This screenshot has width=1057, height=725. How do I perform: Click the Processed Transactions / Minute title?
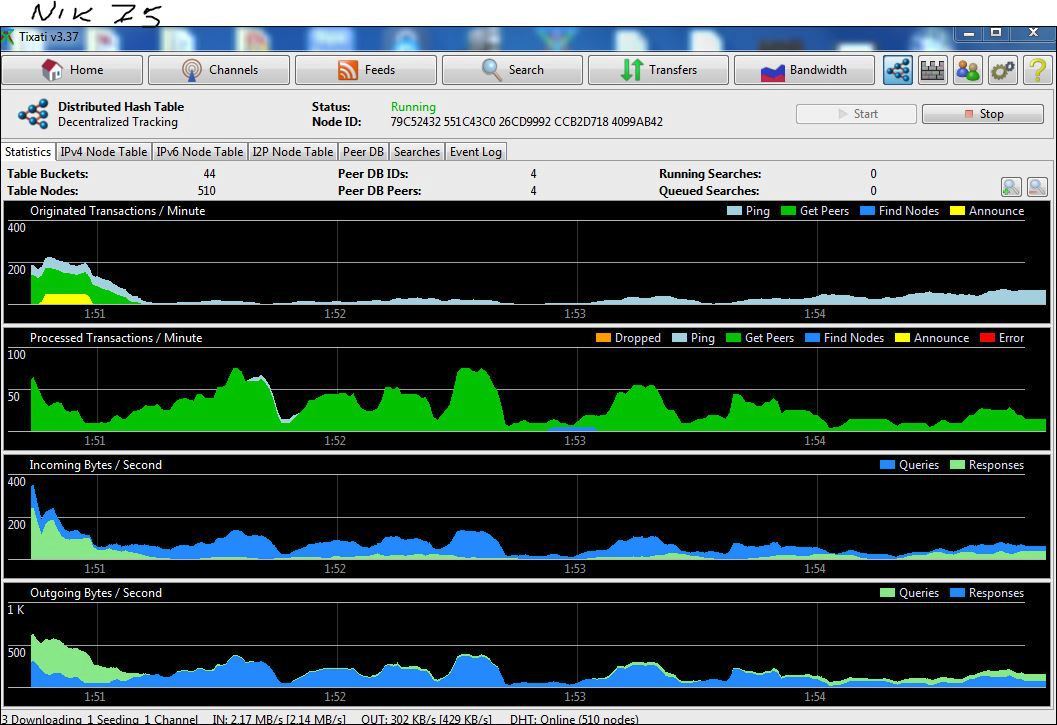click(x=116, y=338)
